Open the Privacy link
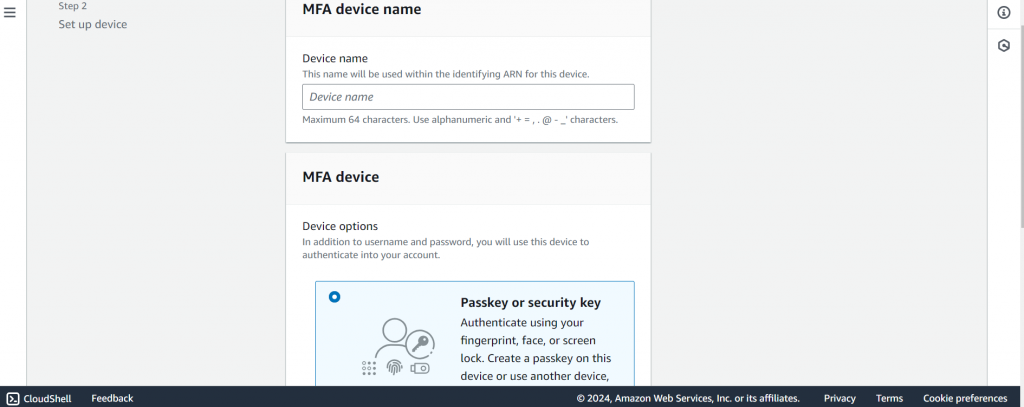The image size is (1024, 407). [839, 398]
